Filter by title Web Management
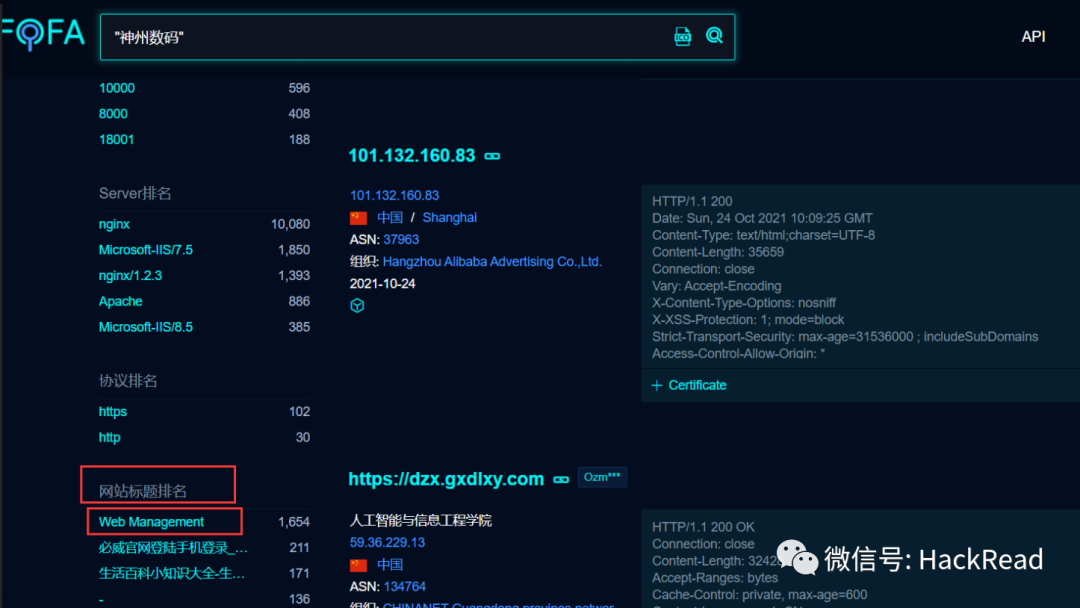Image resolution: width=1080 pixels, height=608 pixels. point(151,522)
